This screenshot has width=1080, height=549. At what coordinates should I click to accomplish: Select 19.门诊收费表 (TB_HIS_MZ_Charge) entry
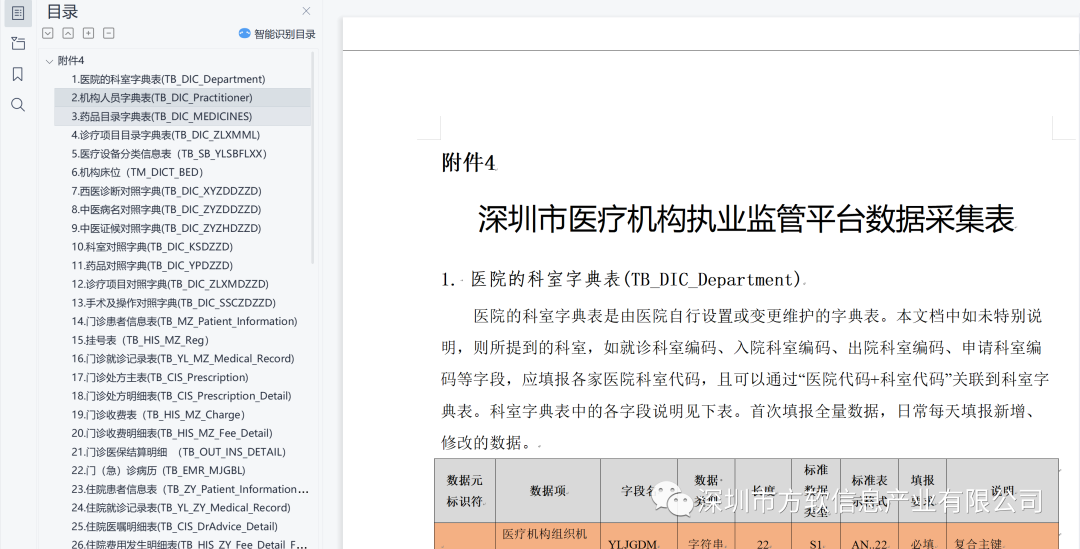157,415
